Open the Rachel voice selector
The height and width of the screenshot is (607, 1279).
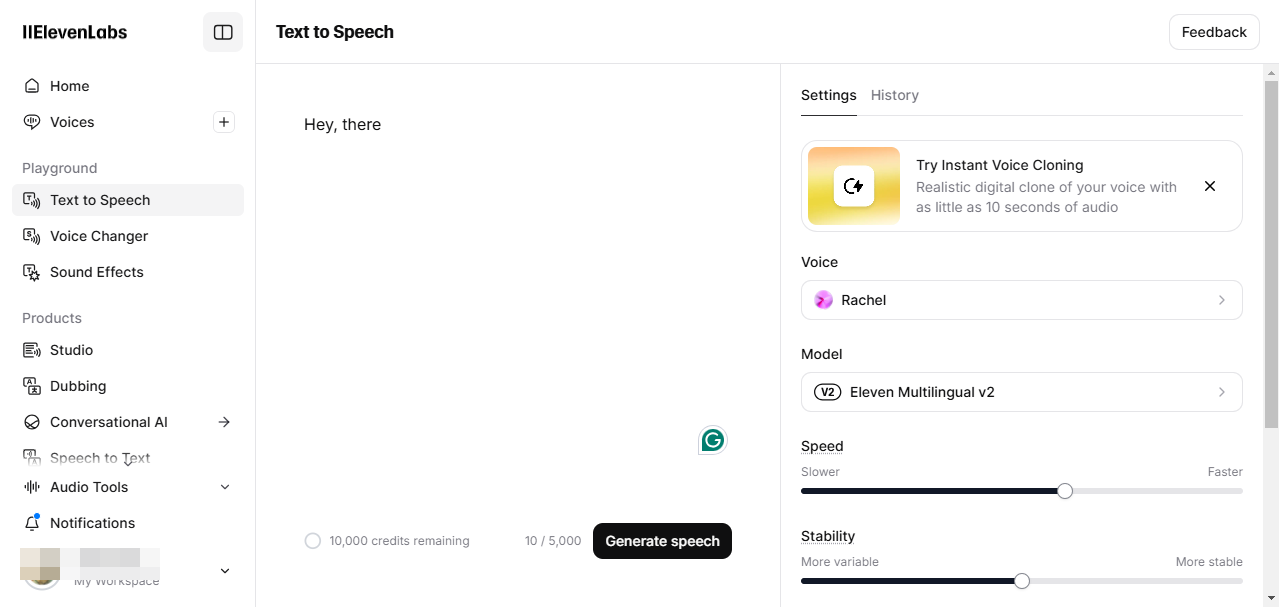point(1021,300)
